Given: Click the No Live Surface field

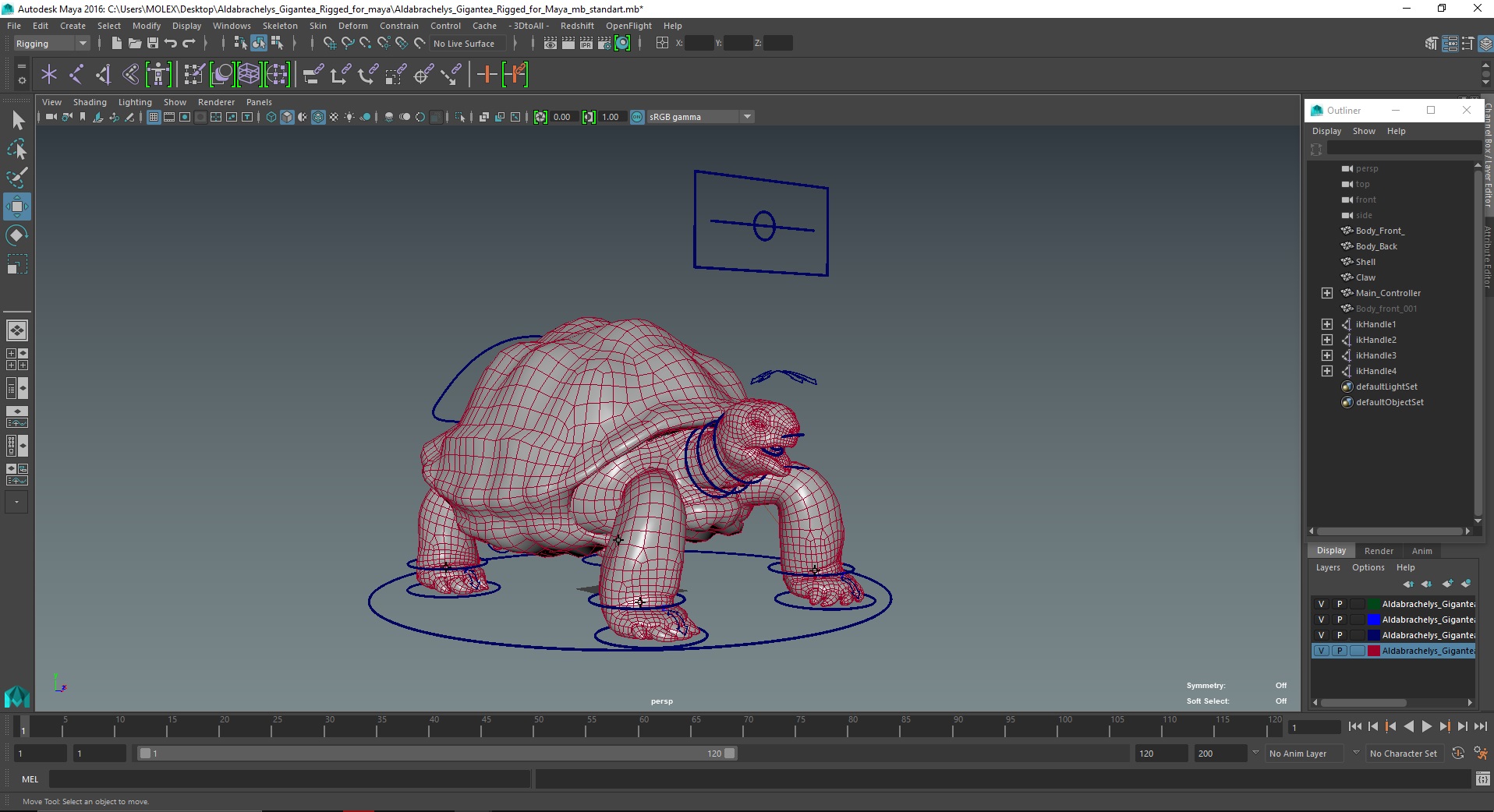Looking at the screenshot, I should [468, 44].
